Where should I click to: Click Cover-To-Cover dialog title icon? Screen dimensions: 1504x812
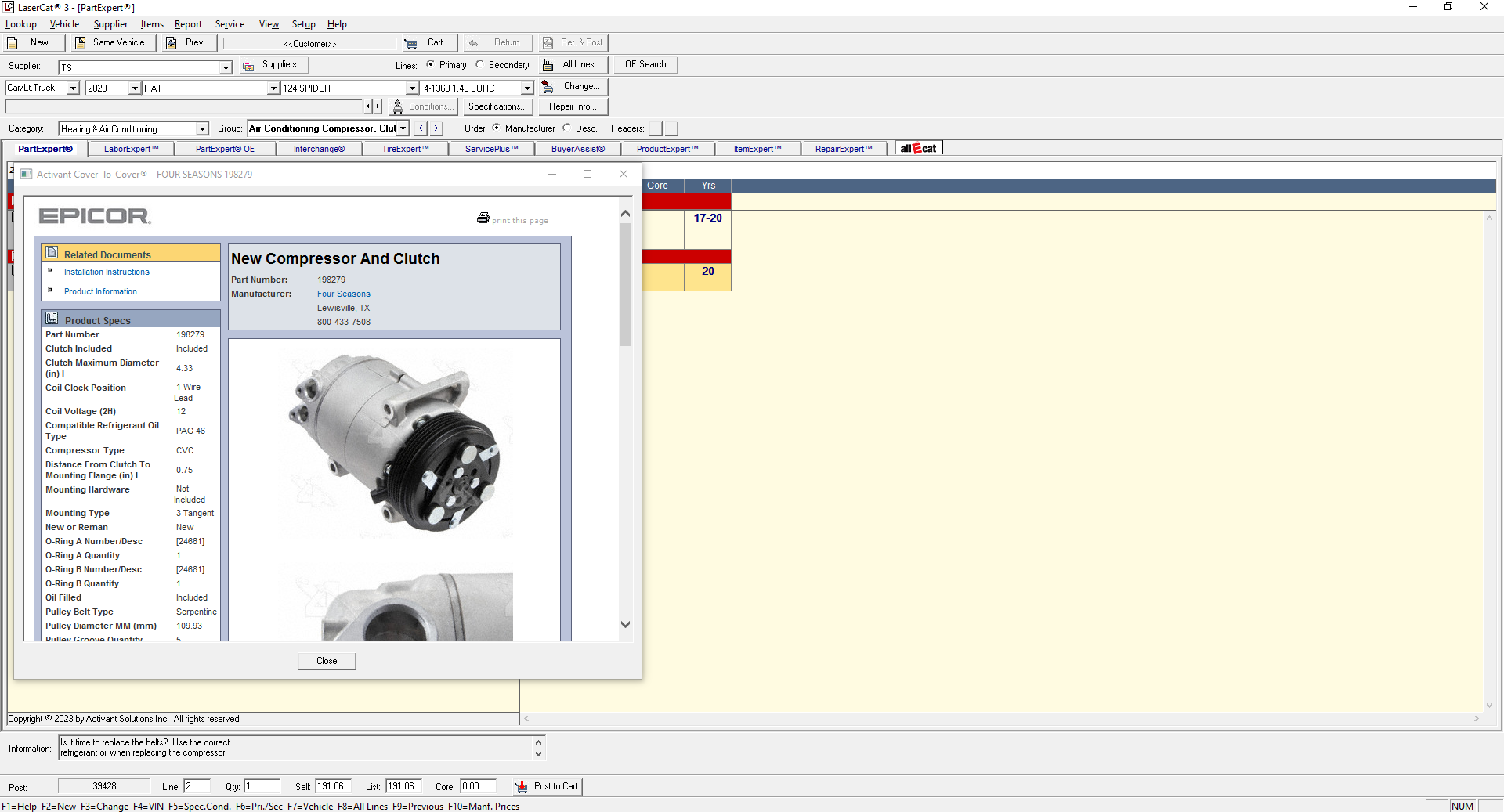pyautogui.click(x=27, y=174)
